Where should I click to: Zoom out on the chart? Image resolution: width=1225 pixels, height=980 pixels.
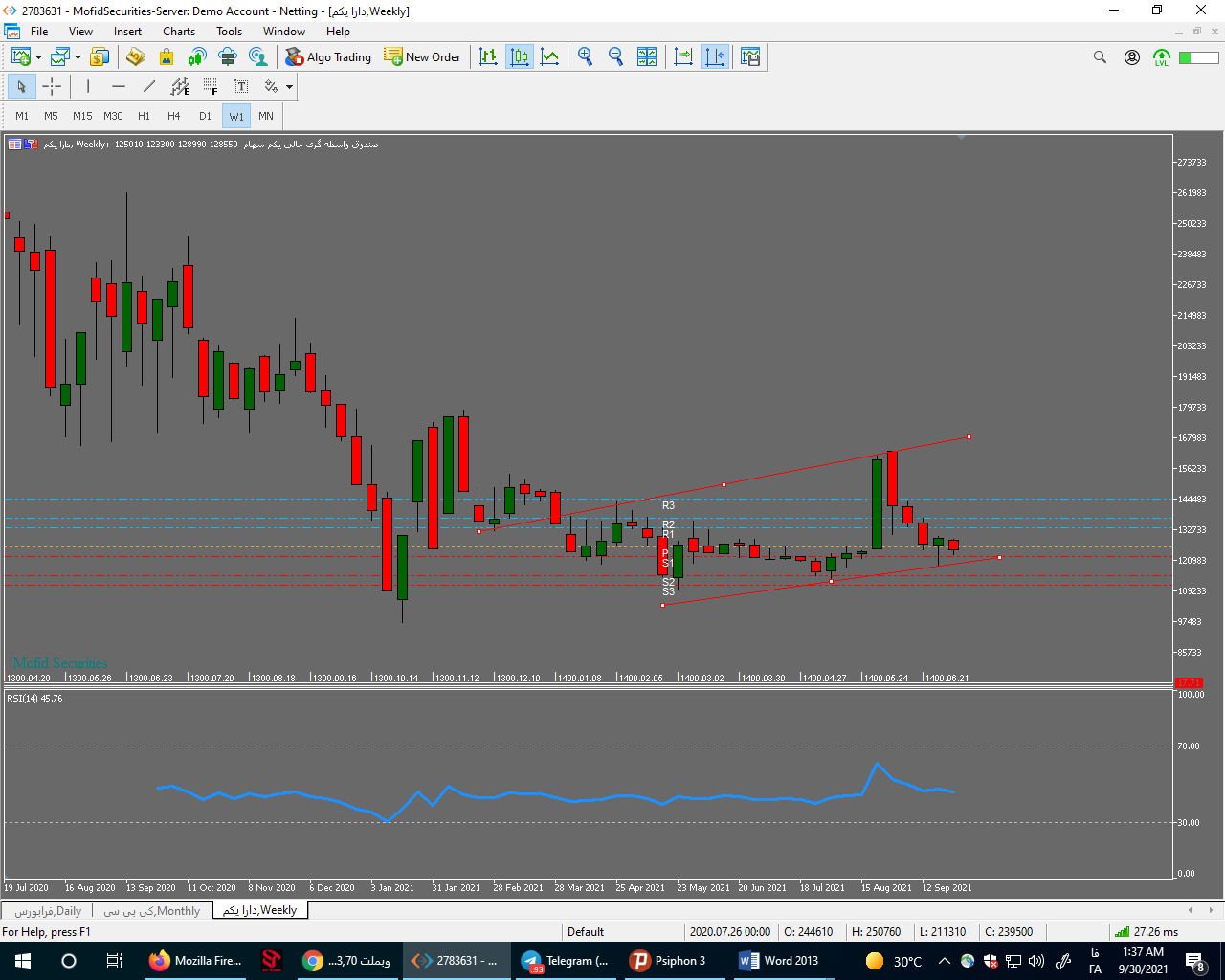pyautogui.click(x=616, y=57)
